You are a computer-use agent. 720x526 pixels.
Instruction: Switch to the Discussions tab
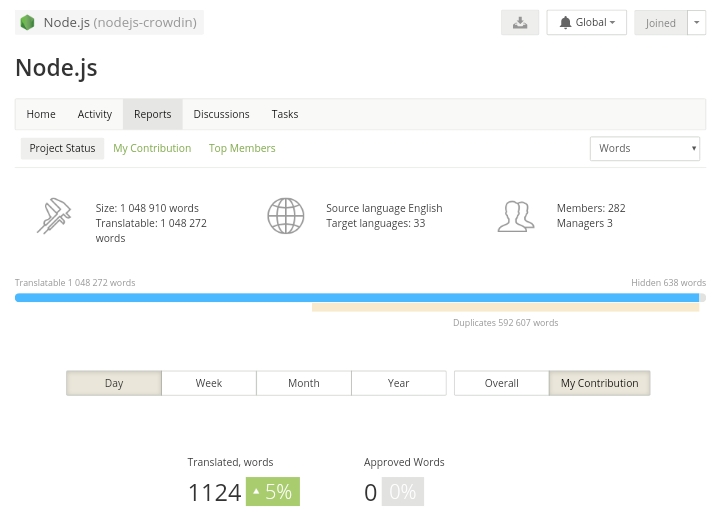tap(221, 114)
